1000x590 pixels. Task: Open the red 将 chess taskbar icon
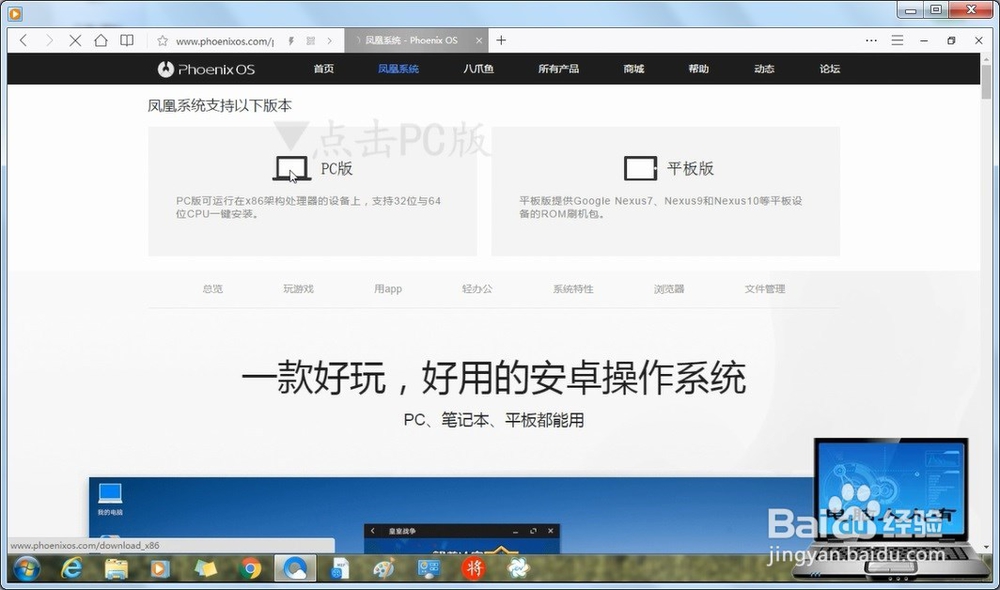point(473,568)
